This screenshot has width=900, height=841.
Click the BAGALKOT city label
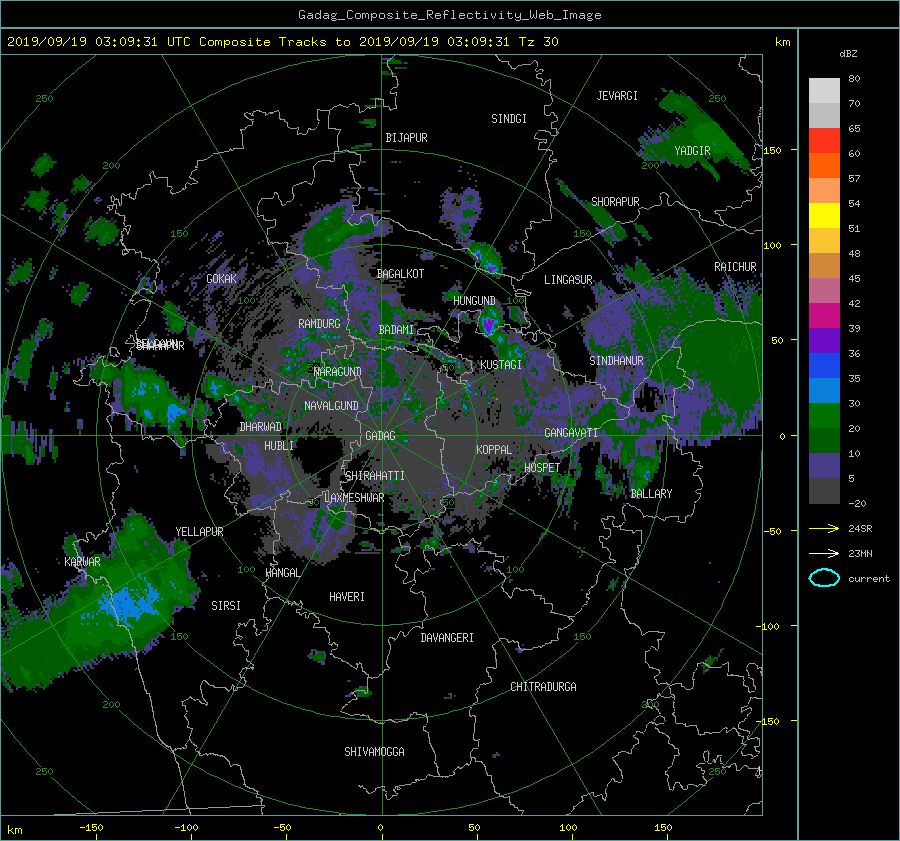[x=400, y=274]
